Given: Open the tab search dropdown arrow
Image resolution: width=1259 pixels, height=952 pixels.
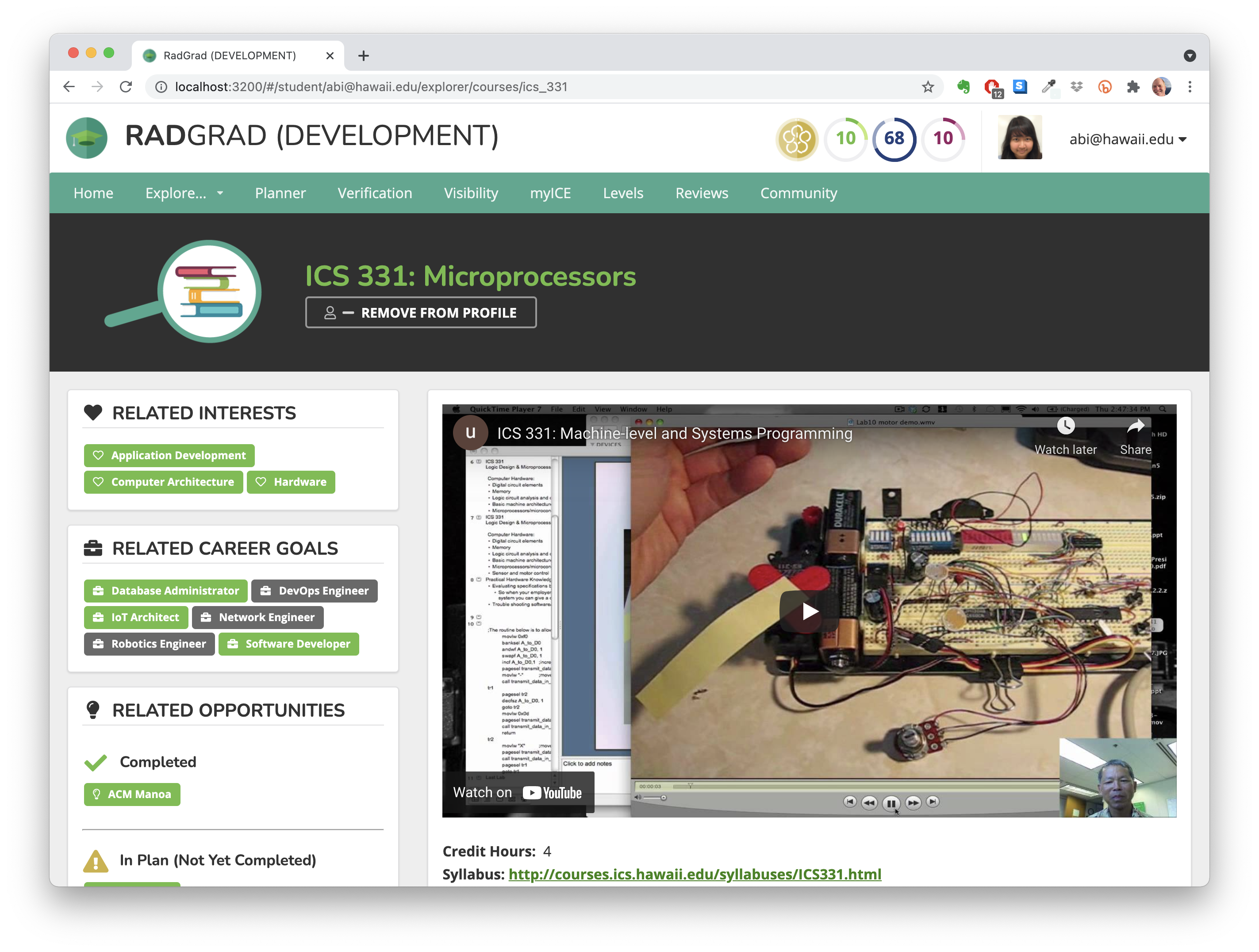Looking at the screenshot, I should pyautogui.click(x=1189, y=55).
